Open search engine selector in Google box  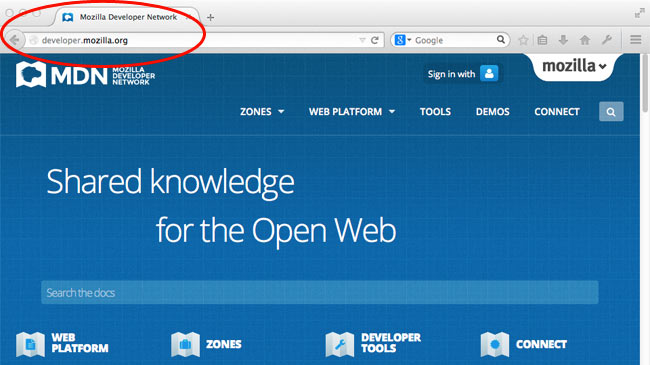pos(402,40)
